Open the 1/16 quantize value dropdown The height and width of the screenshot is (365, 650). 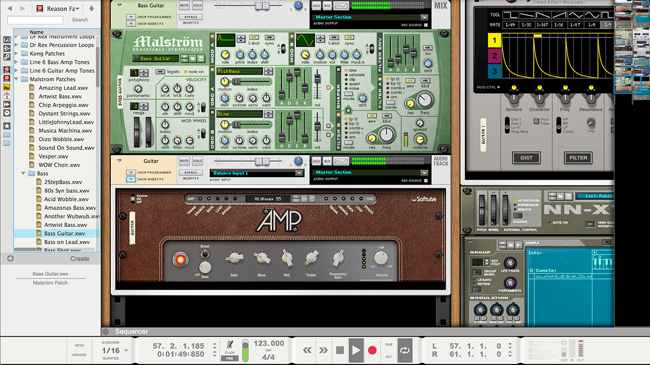click(x=114, y=350)
